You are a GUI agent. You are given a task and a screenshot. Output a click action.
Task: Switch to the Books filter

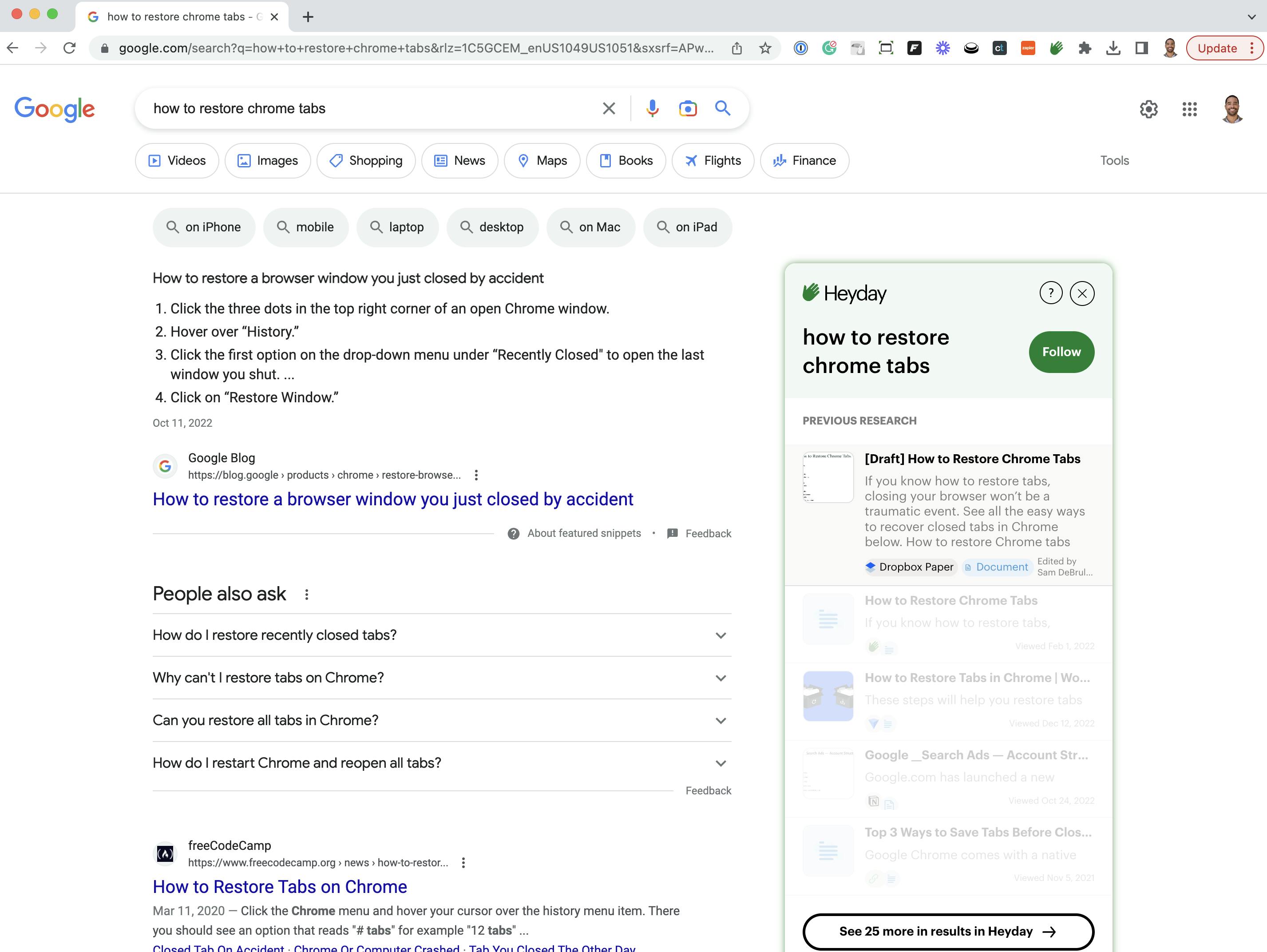(x=626, y=160)
